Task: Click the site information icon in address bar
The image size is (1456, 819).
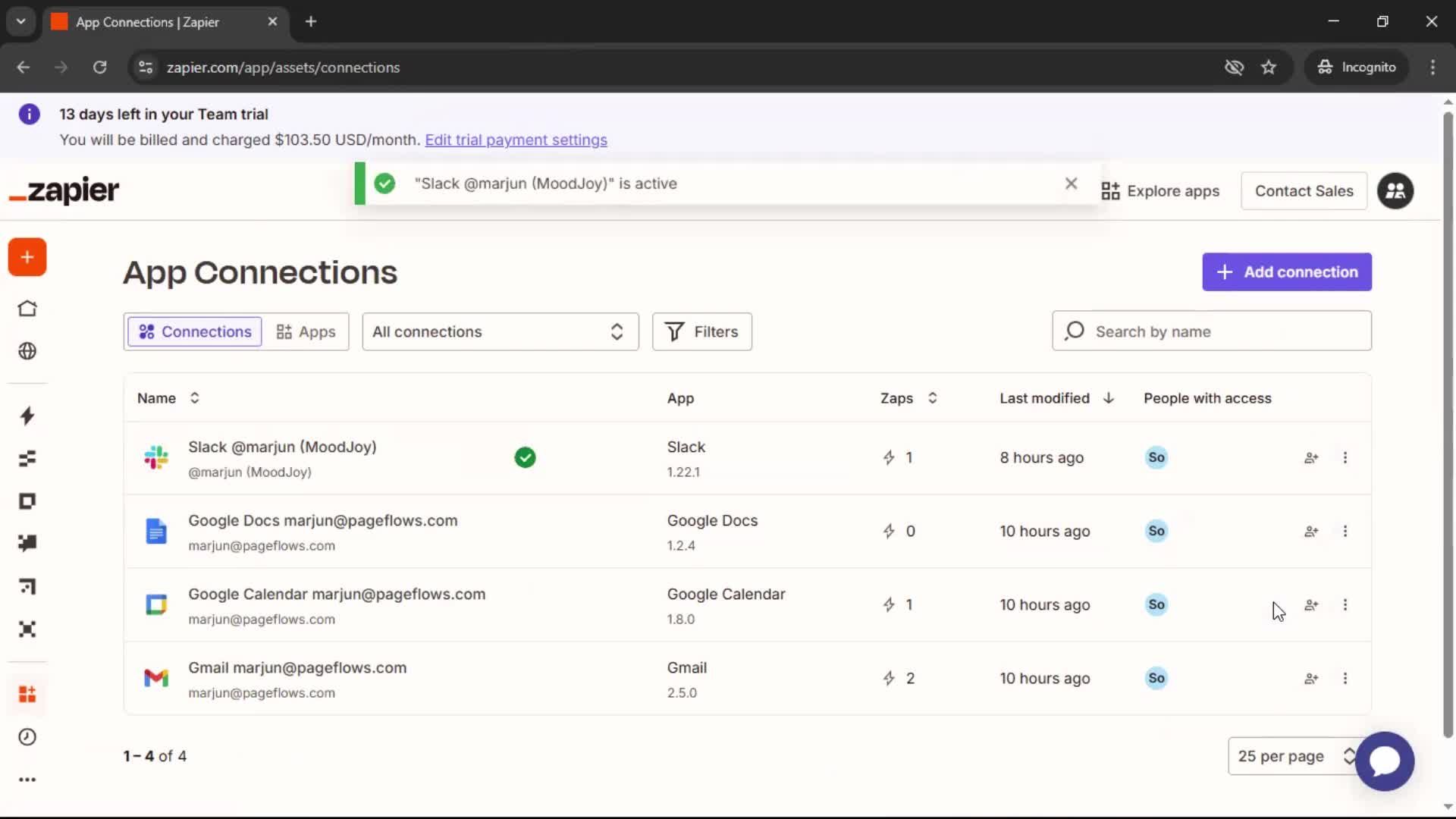Action: point(146,67)
